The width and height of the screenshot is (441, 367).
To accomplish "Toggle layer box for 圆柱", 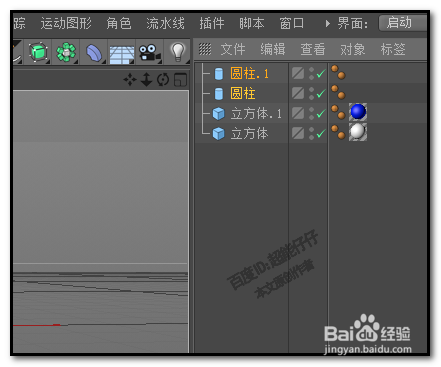I will point(298,93).
